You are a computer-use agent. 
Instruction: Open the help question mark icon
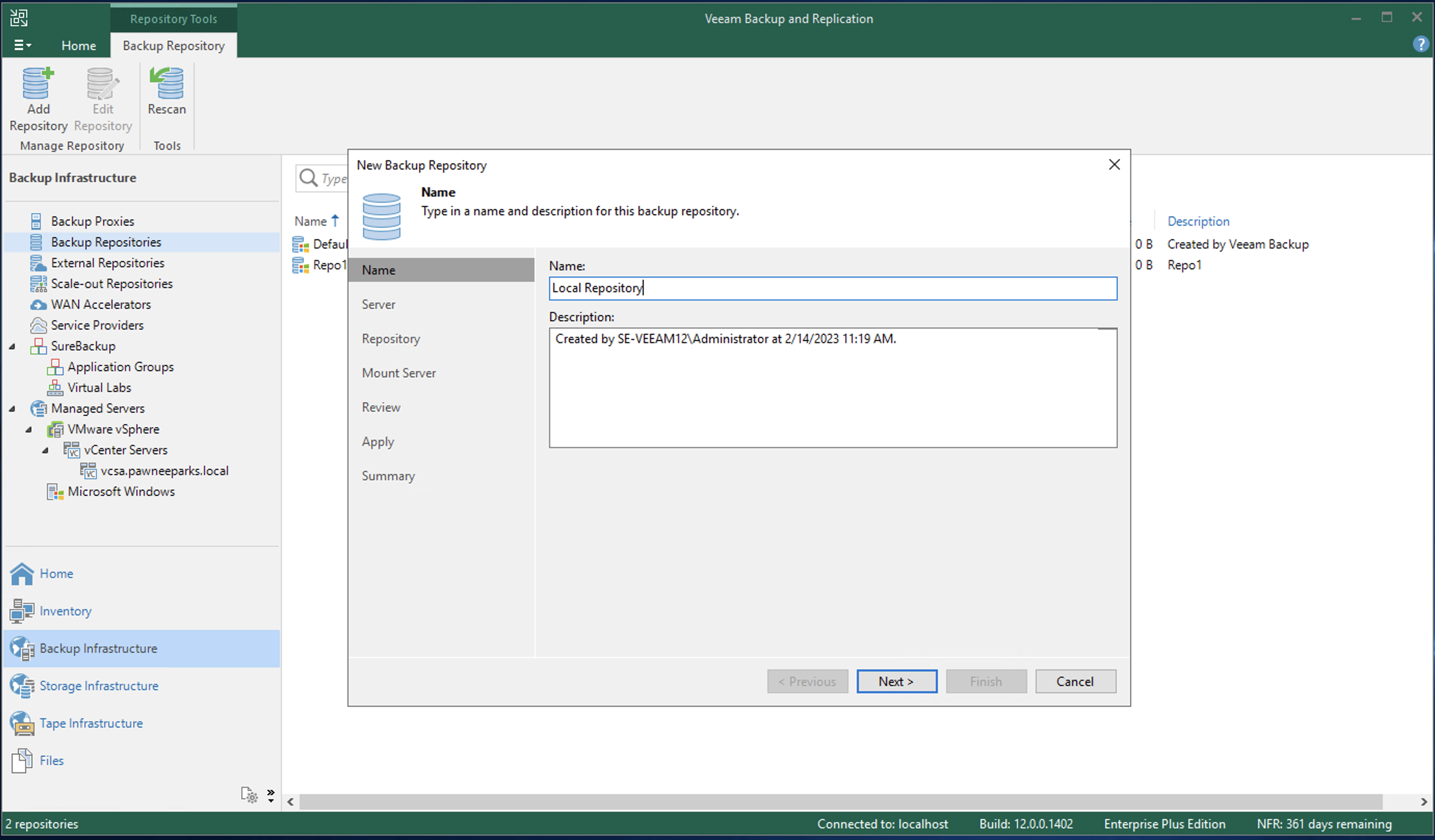tap(1421, 44)
